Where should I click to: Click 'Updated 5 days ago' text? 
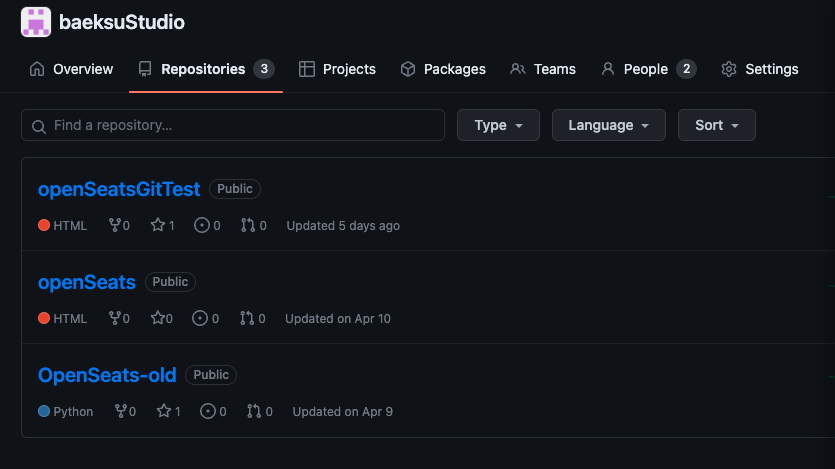343,226
